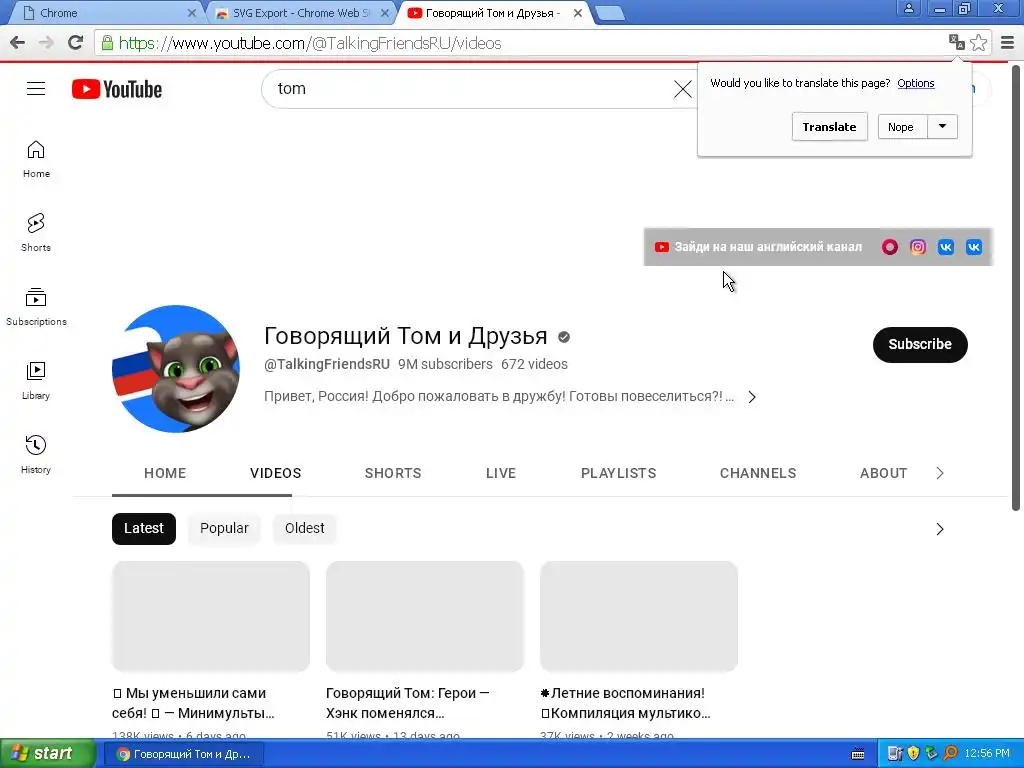Click the keyboard icon in the taskbar
1024x768 pixels.
click(x=858, y=754)
